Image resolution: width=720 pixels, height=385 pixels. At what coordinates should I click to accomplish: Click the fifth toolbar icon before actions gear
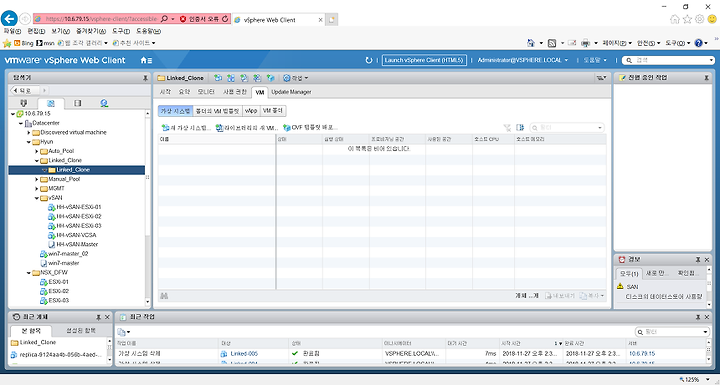tap(271, 78)
